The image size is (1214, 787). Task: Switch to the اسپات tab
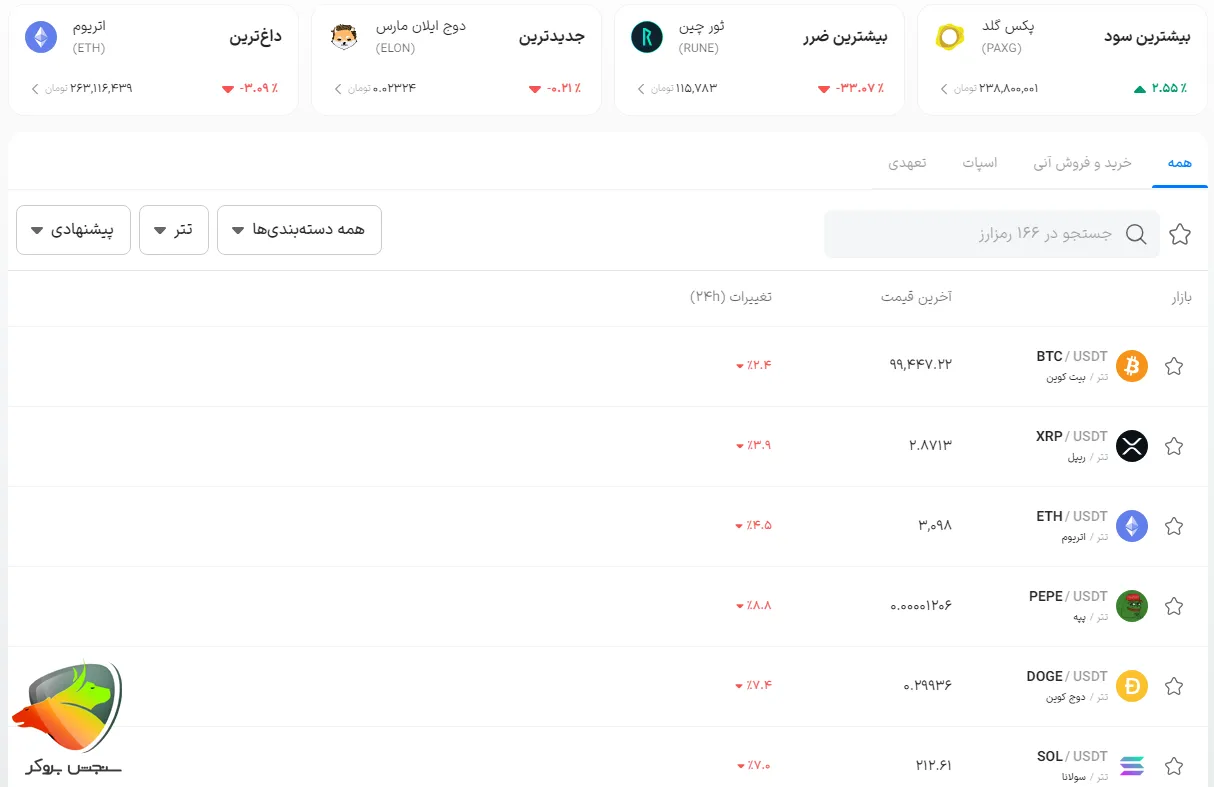tap(981, 161)
